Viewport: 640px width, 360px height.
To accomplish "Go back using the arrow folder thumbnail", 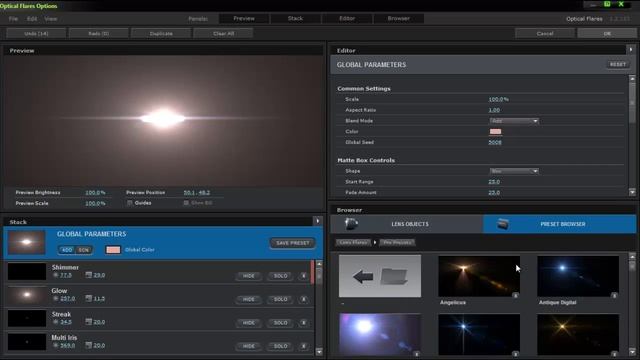I will 380,276.
